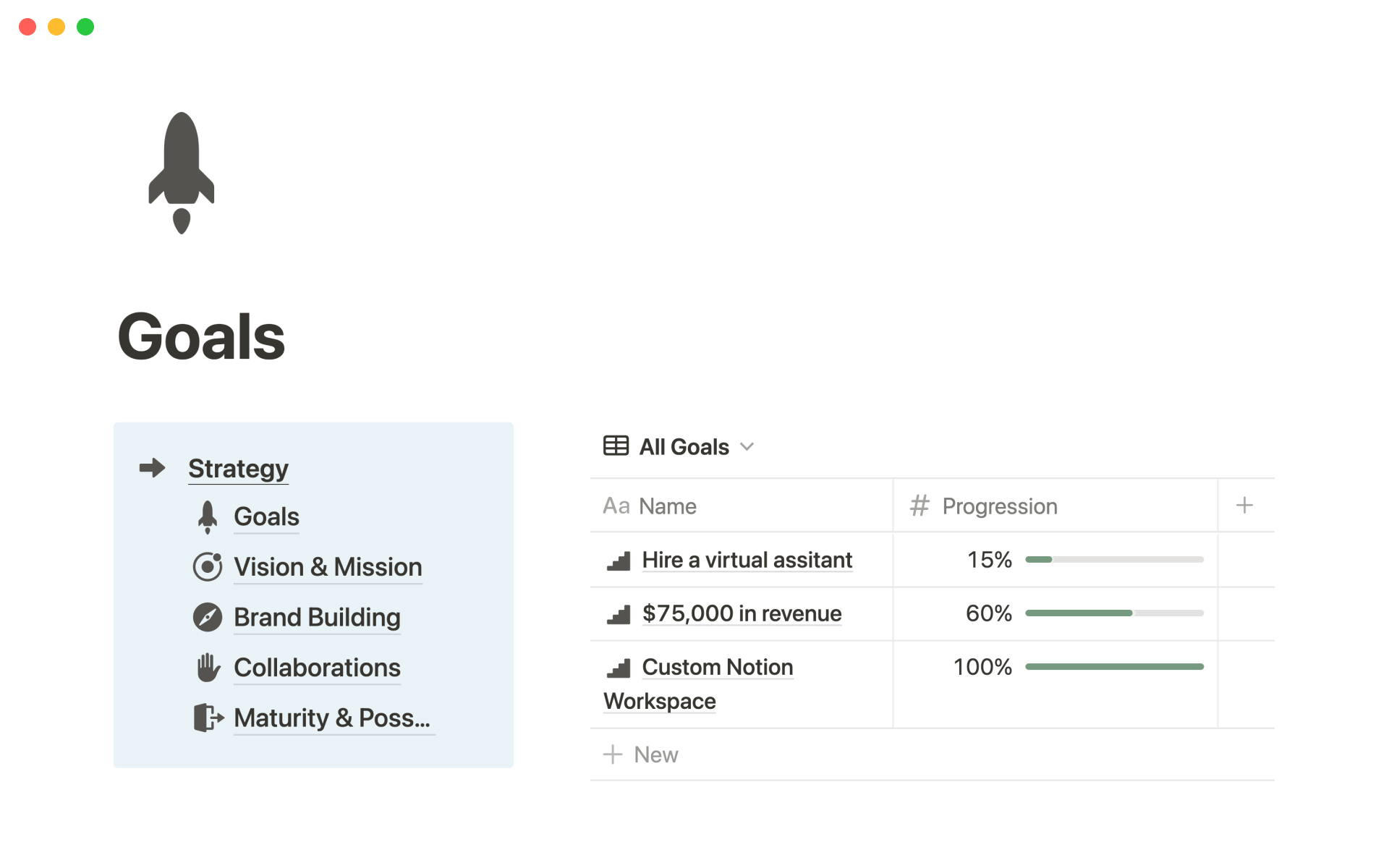
Task: Open the Progression column header menu
Action: [999, 506]
